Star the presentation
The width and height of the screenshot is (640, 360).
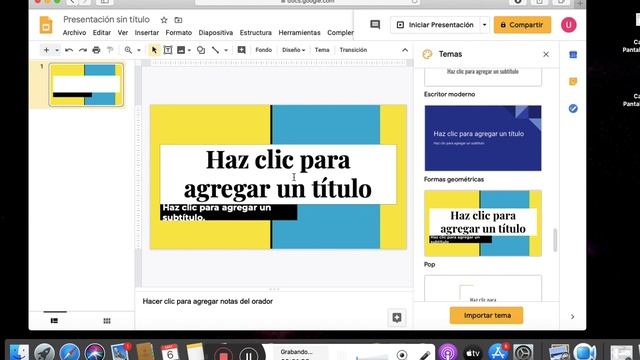pyautogui.click(x=164, y=20)
